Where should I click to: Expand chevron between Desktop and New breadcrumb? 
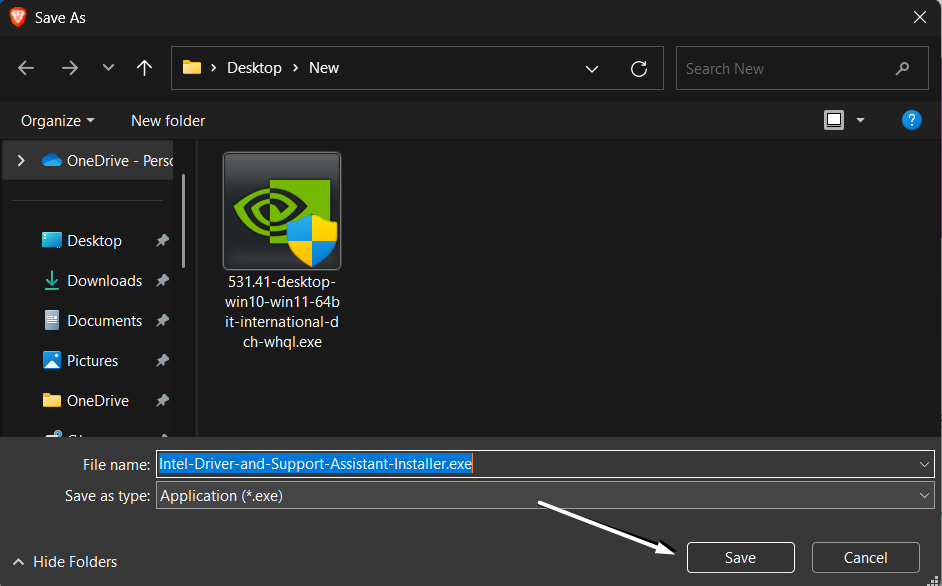[296, 68]
